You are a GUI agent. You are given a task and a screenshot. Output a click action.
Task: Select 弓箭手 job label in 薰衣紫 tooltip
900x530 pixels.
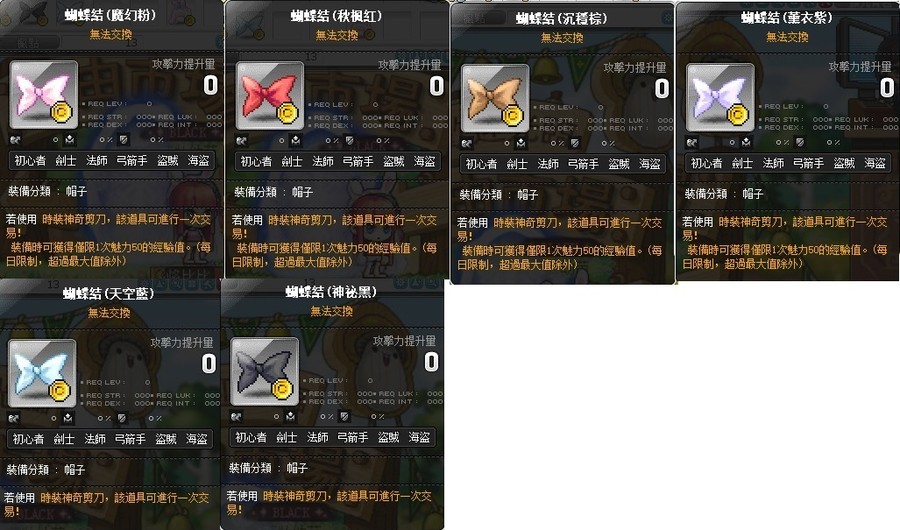(808, 163)
